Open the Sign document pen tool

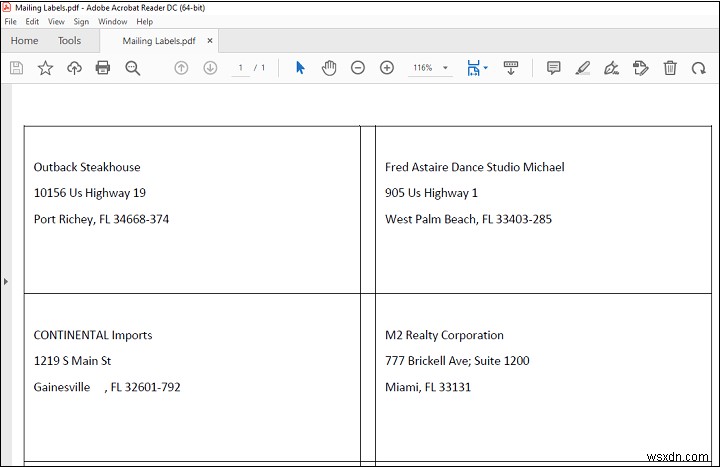(x=612, y=68)
